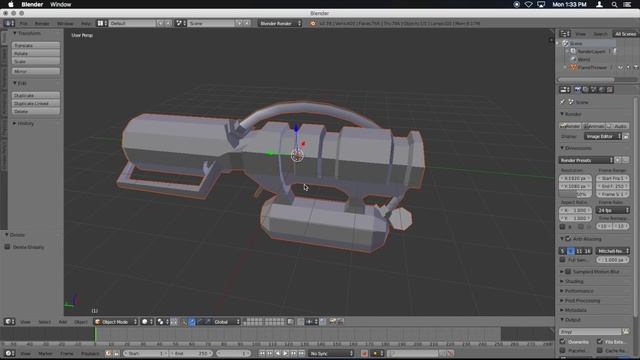Open the Blender Render engine dropdown
The width and height of the screenshot is (640, 360).
280,23
